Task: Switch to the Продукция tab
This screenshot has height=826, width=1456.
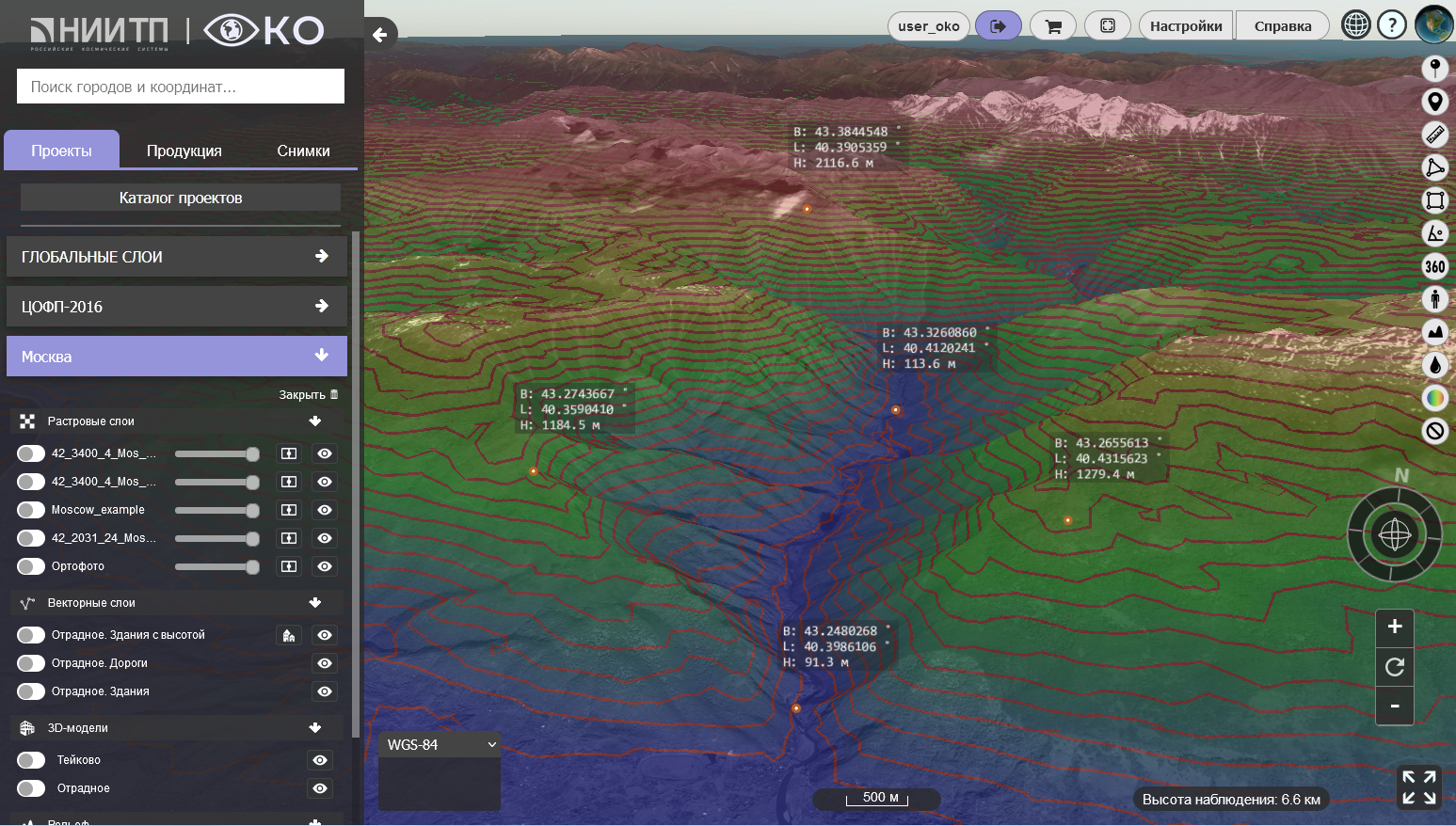Action: [x=184, y=151]
